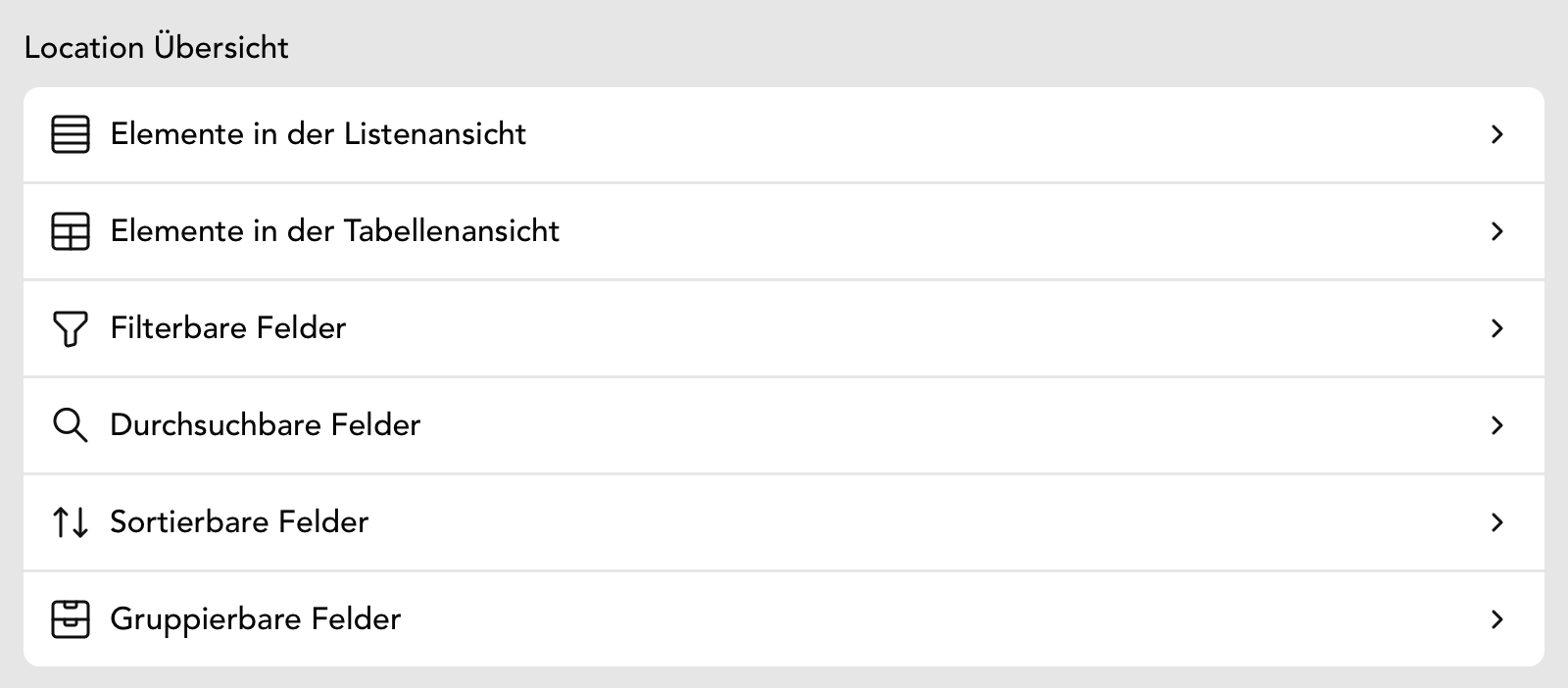Click the Location Übersicht heading
The height and width of the screenshot is (688, 1568).
click(157, 44)
